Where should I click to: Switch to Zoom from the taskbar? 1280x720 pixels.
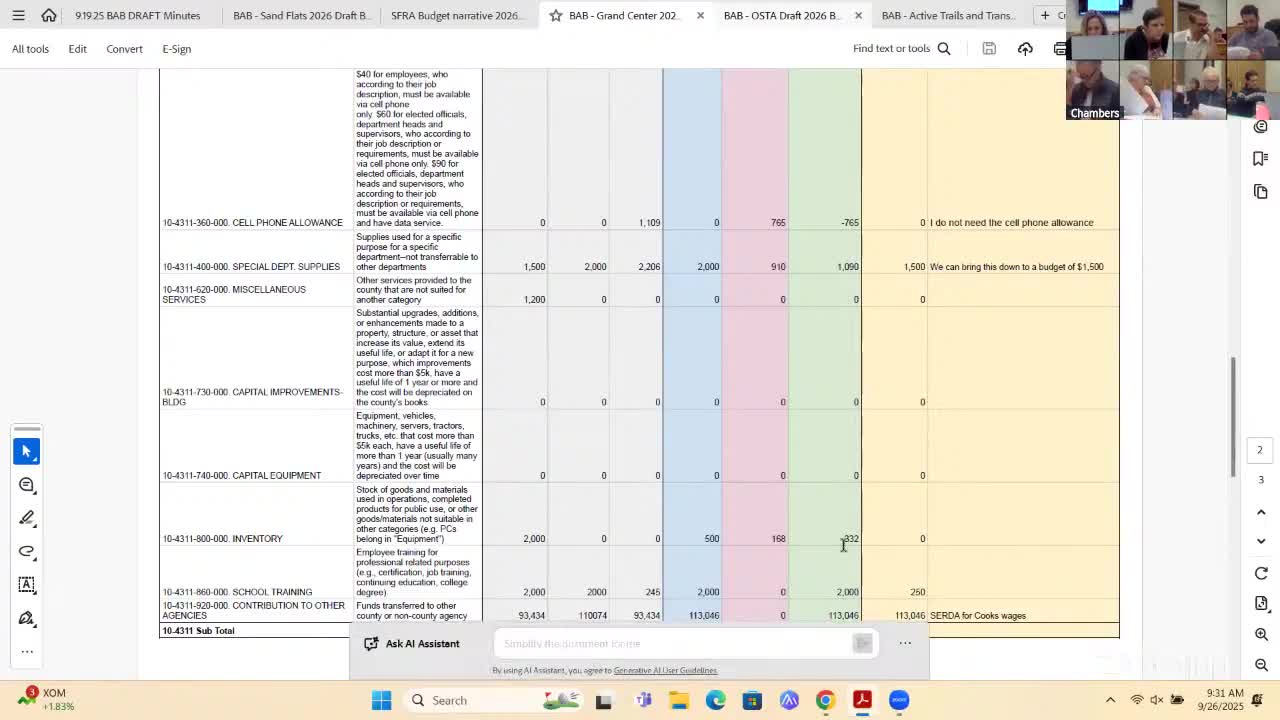[x=899, y=700]
